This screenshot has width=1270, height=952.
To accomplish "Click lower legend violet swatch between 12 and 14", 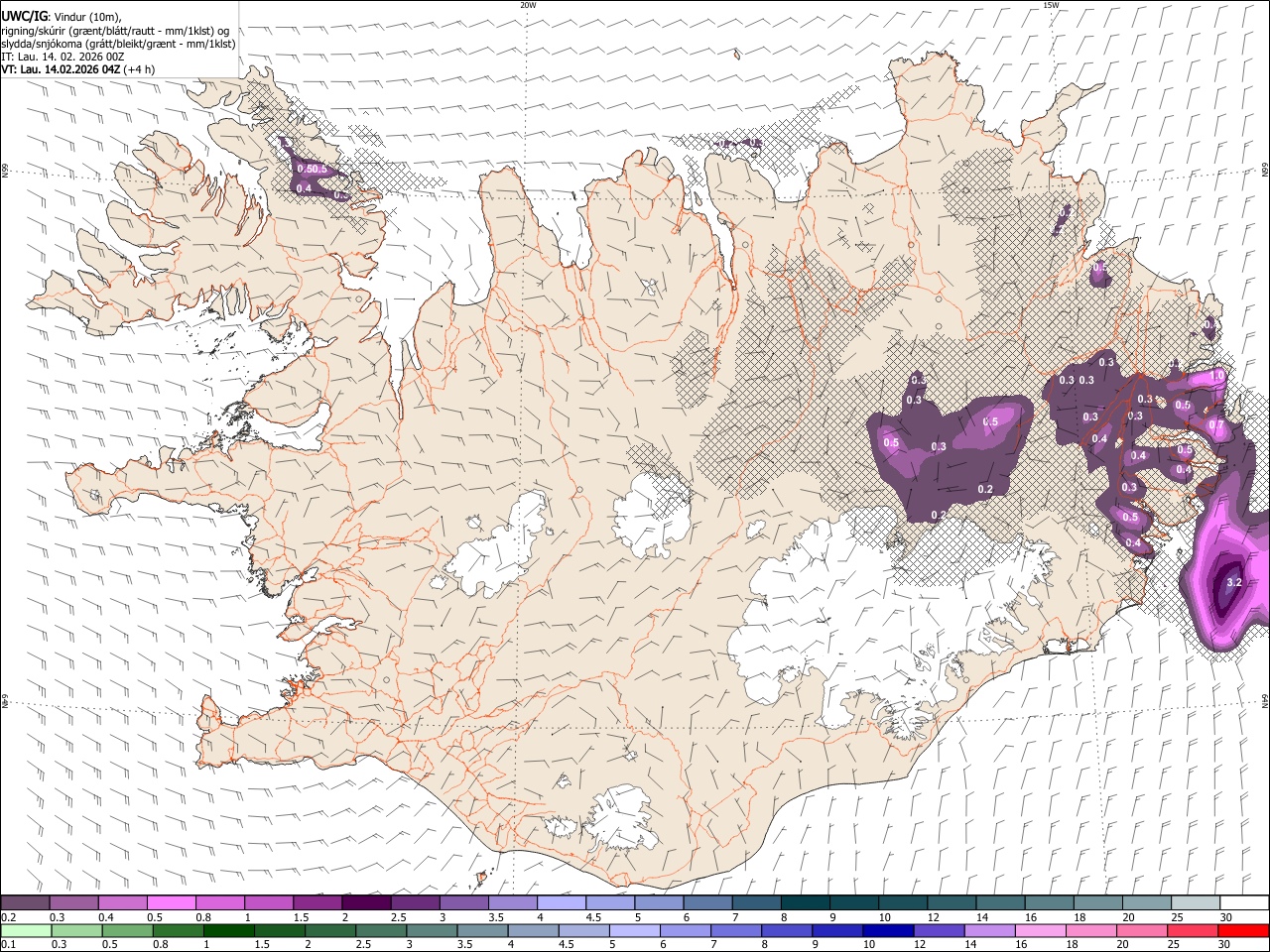I will coord(939,930).
